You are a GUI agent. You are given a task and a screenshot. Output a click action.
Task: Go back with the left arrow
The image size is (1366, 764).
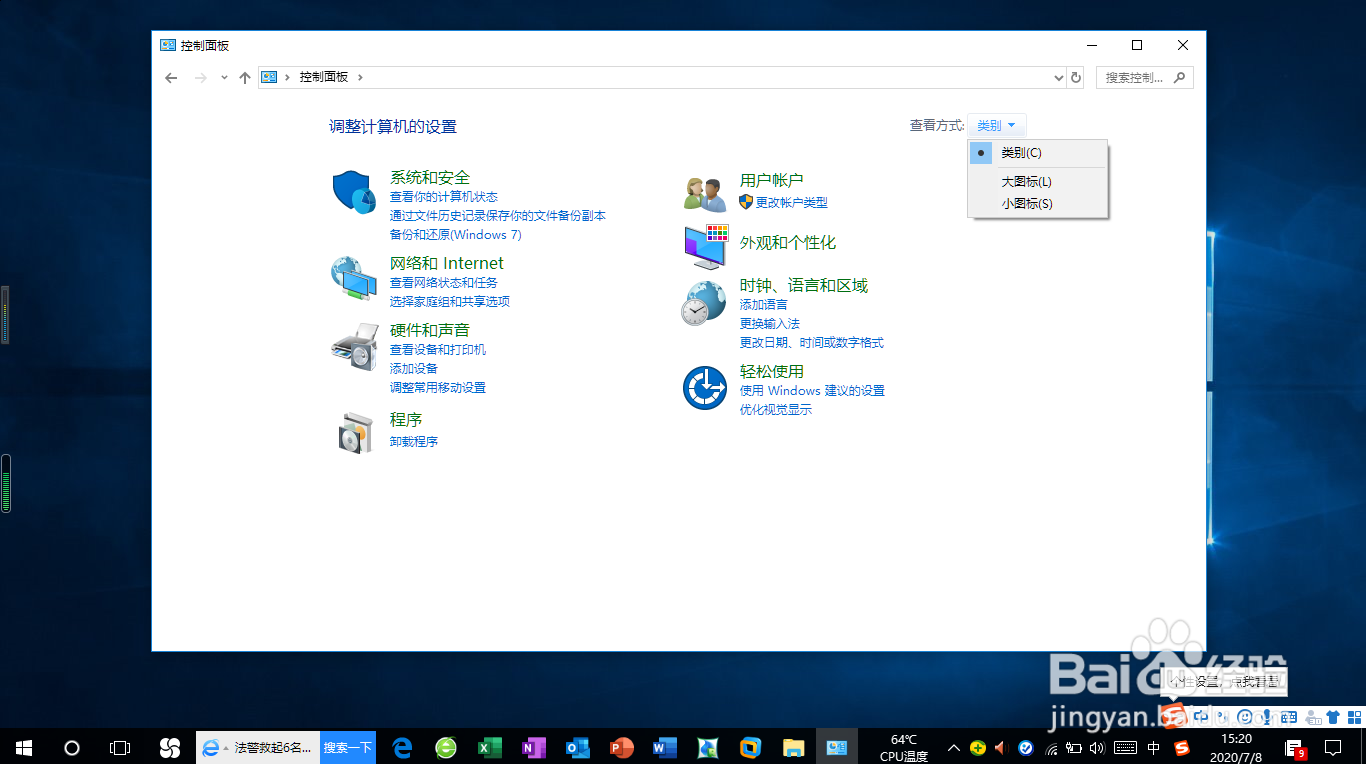pyautogui.click(x=171, y=77)
